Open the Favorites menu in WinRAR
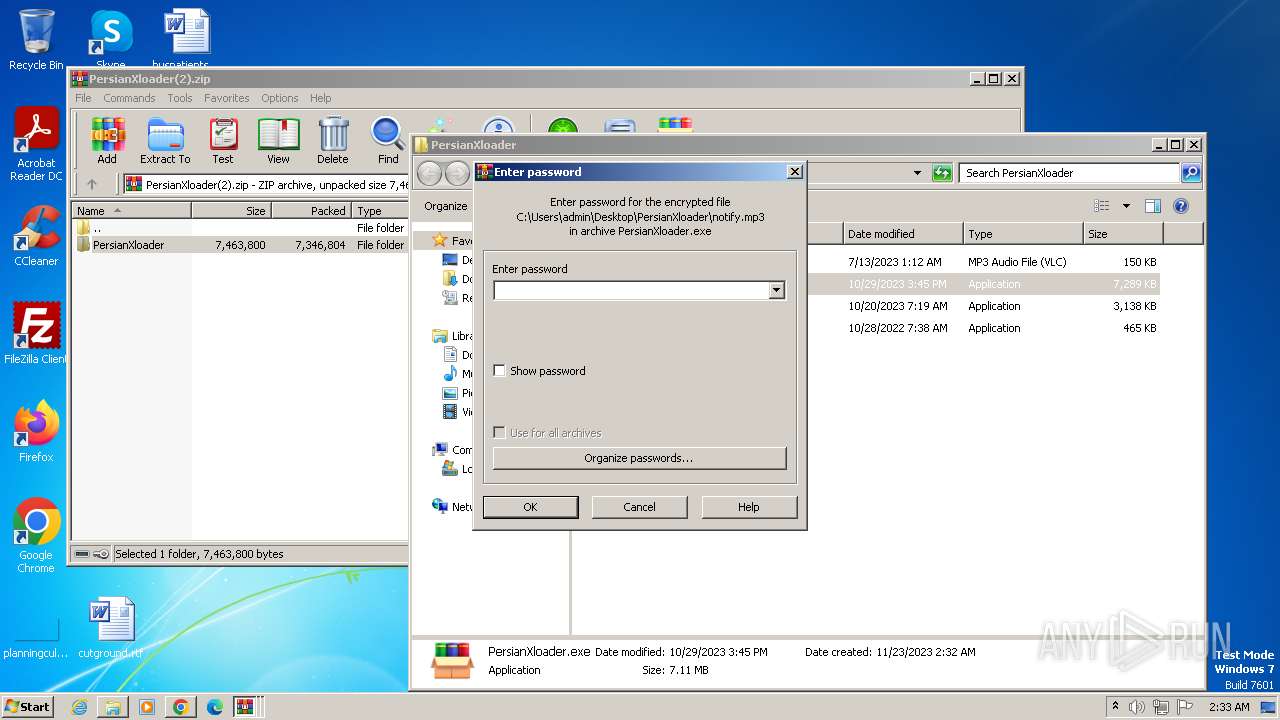Image resolution: width=1280 pixels, height=720 pixels. pyautogui.click(x=227, y=98)
